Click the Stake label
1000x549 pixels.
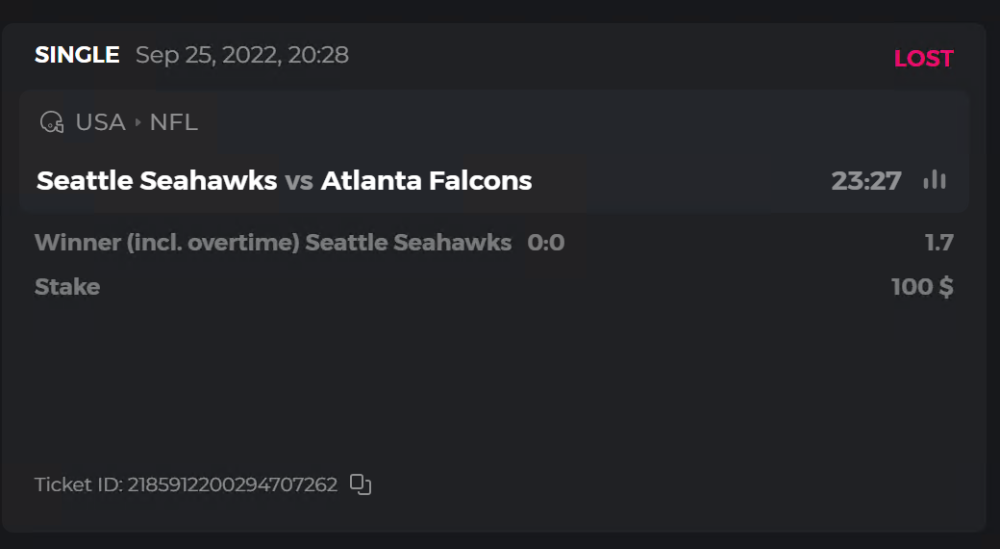pos(67,287)
